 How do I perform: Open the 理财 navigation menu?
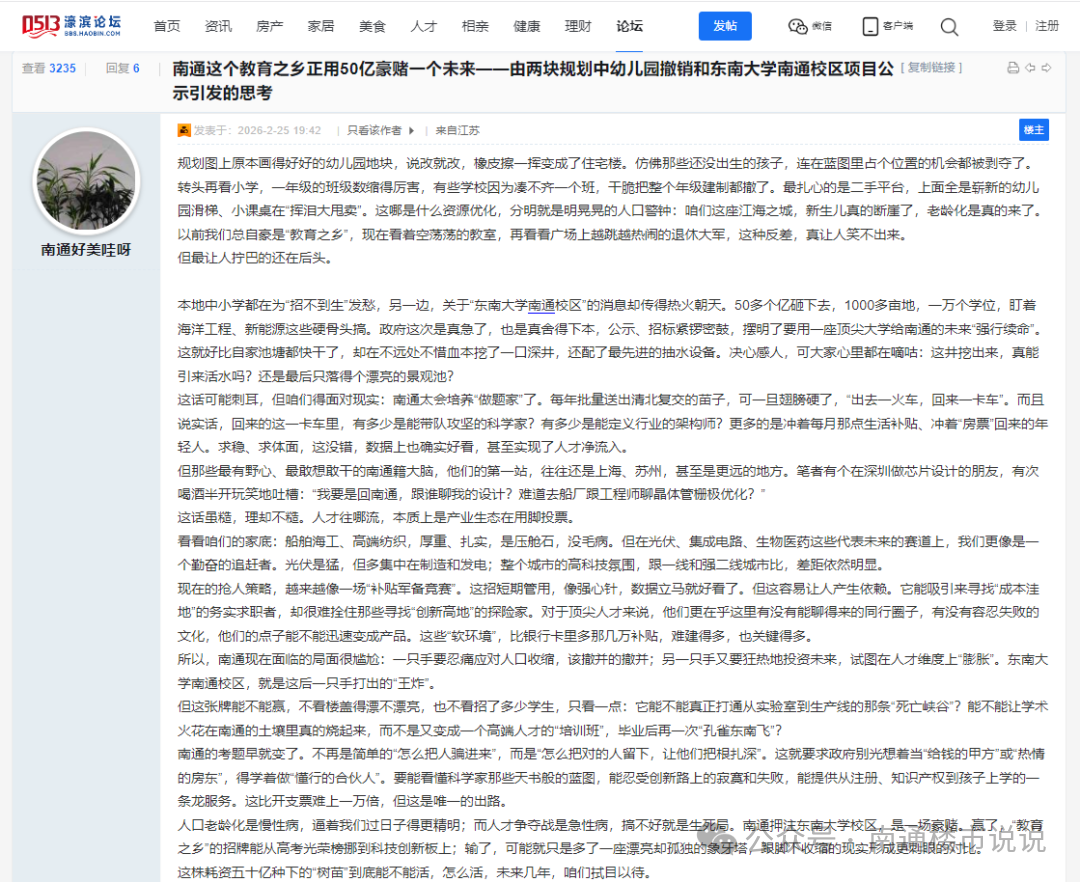pyautogui.click(x=578, y=27)
